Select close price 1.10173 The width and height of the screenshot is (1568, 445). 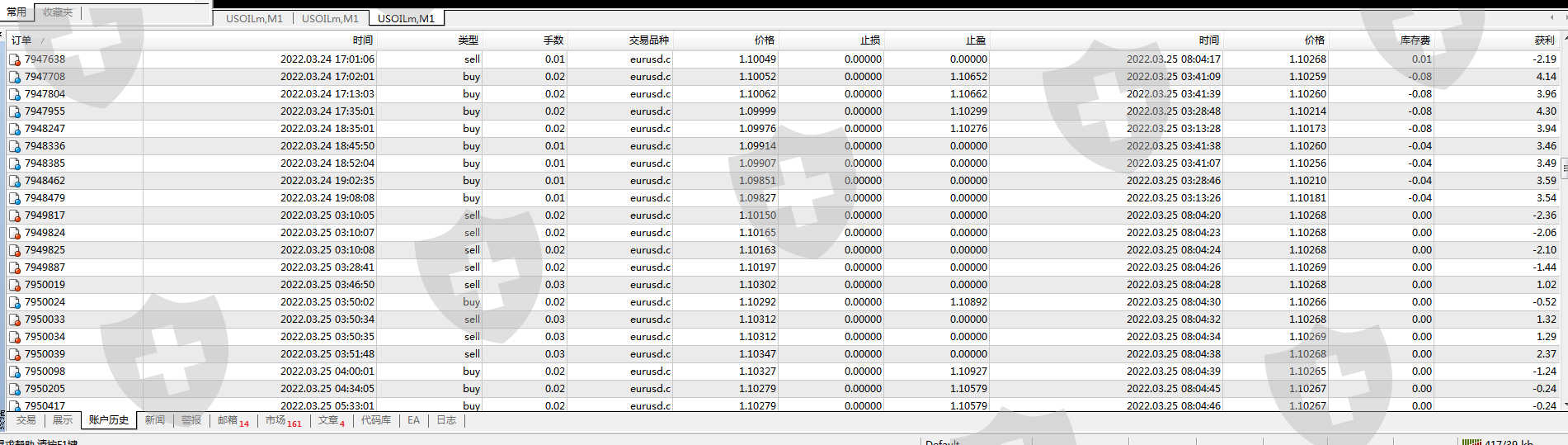(x=1307, y=129)
